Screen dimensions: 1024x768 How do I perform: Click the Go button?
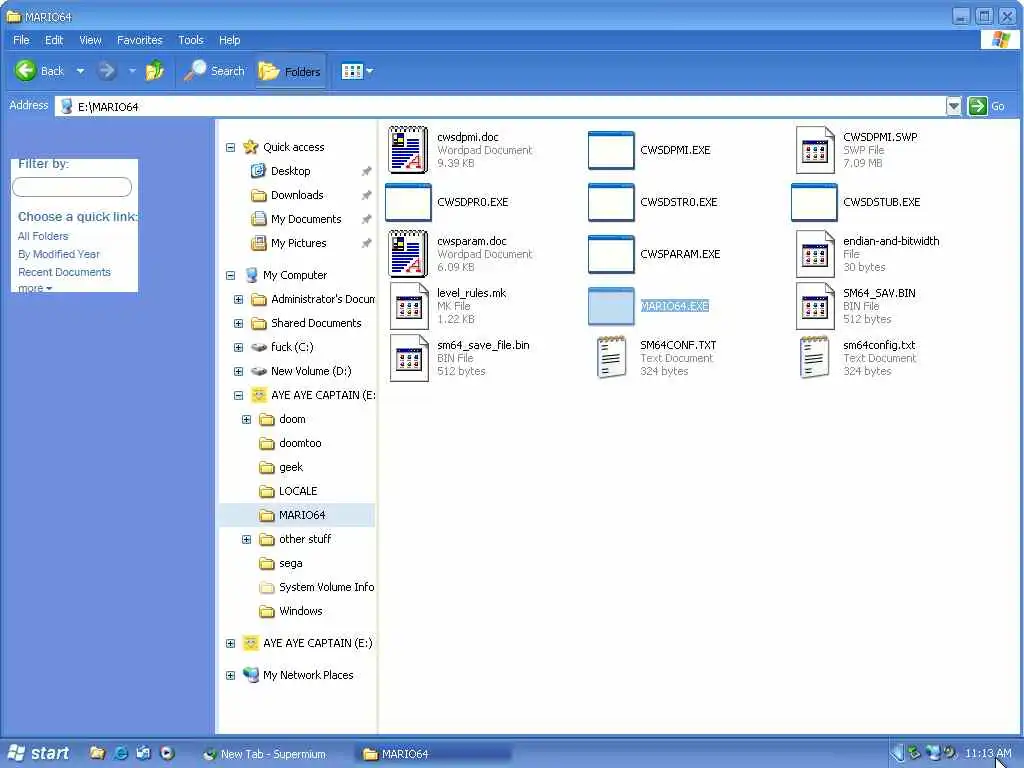(986, 106)
